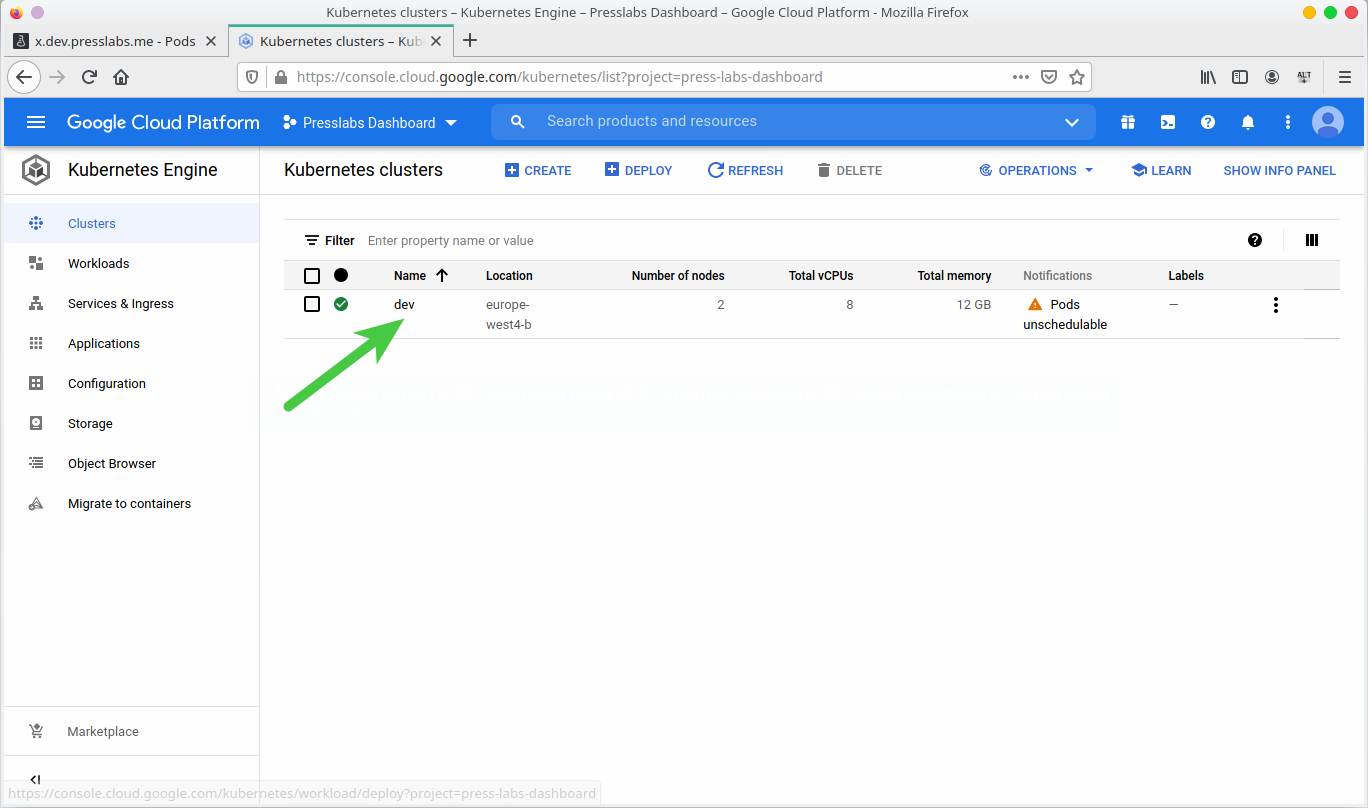Go to Firefox home page
Screen dimensions: 1368x808
[x=121, y=77]
